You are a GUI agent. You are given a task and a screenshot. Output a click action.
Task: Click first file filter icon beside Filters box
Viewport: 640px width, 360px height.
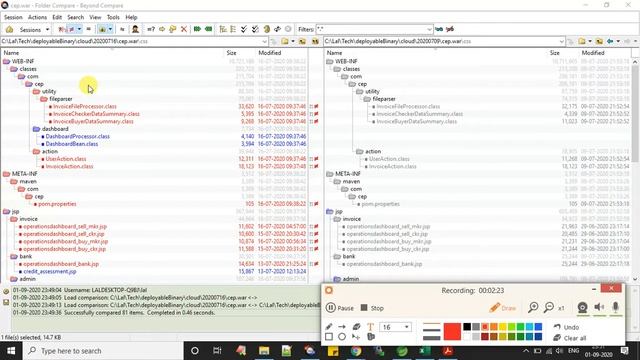coord(439,29)
